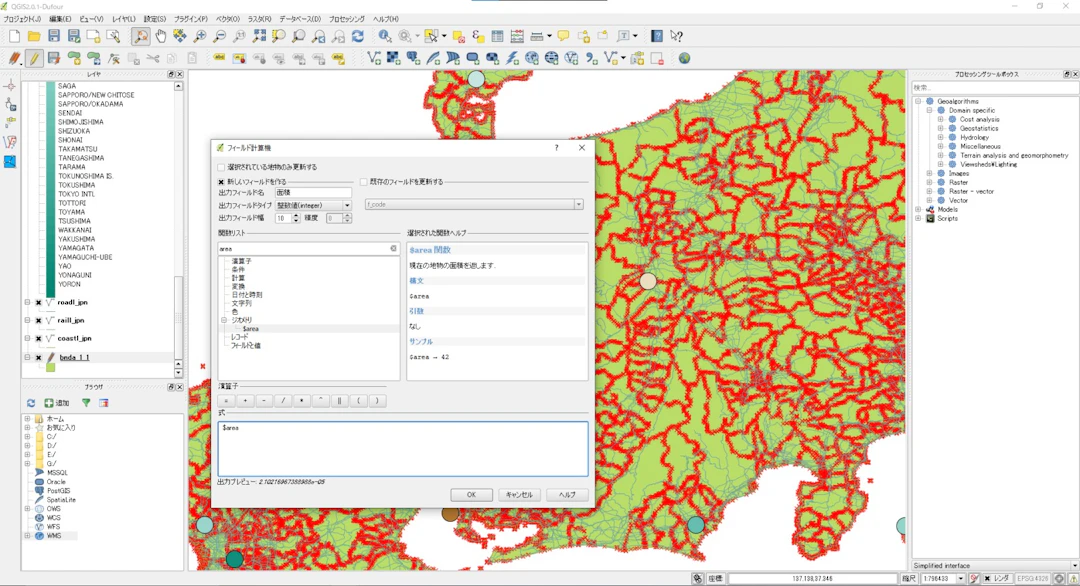Click the Map Tips speech bubble icon
This screenshot has height=586, width=1080.
coord(563,36)
